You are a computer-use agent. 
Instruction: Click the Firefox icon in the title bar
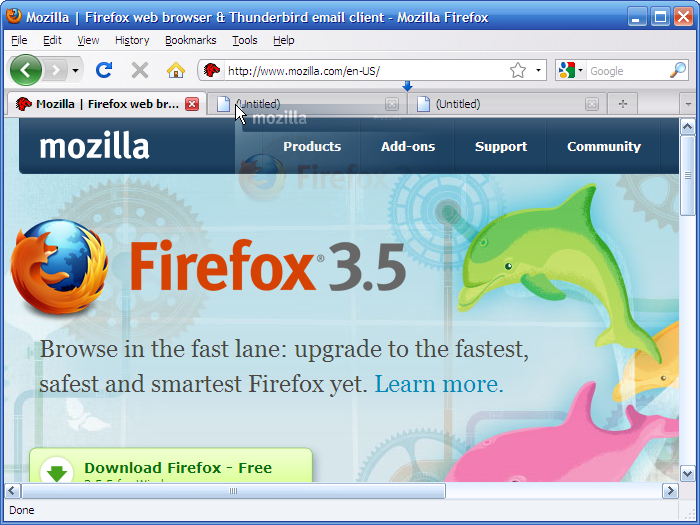click(14, 16)
